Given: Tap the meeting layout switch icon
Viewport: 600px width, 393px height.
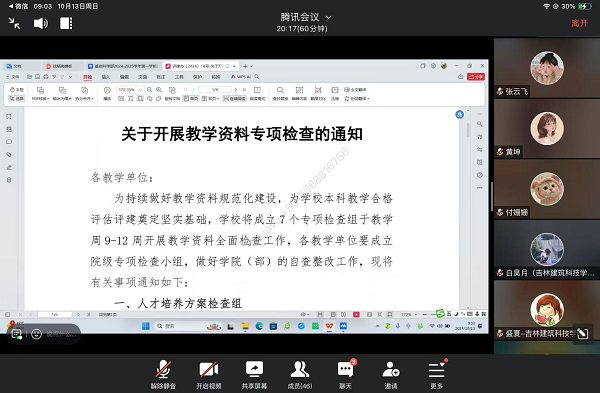Looking at the screenshot, I should pyautogui.click(x=66, y=23).
